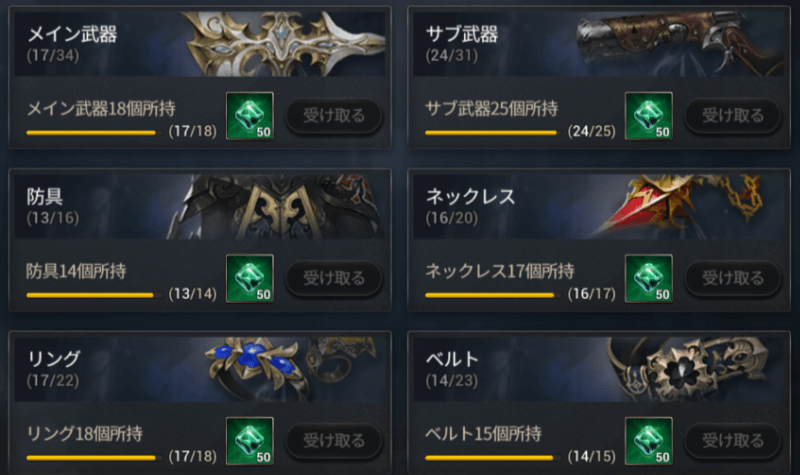Viewport: 800px width, 475px height.
Task: Tap the green gem reward for ベルト
Action: coord(648,441)
